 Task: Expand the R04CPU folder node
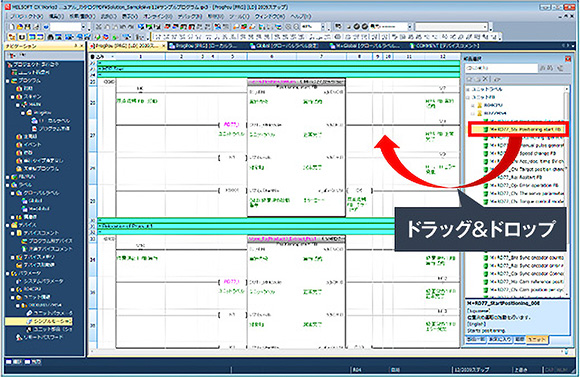[x=473, y=105]
